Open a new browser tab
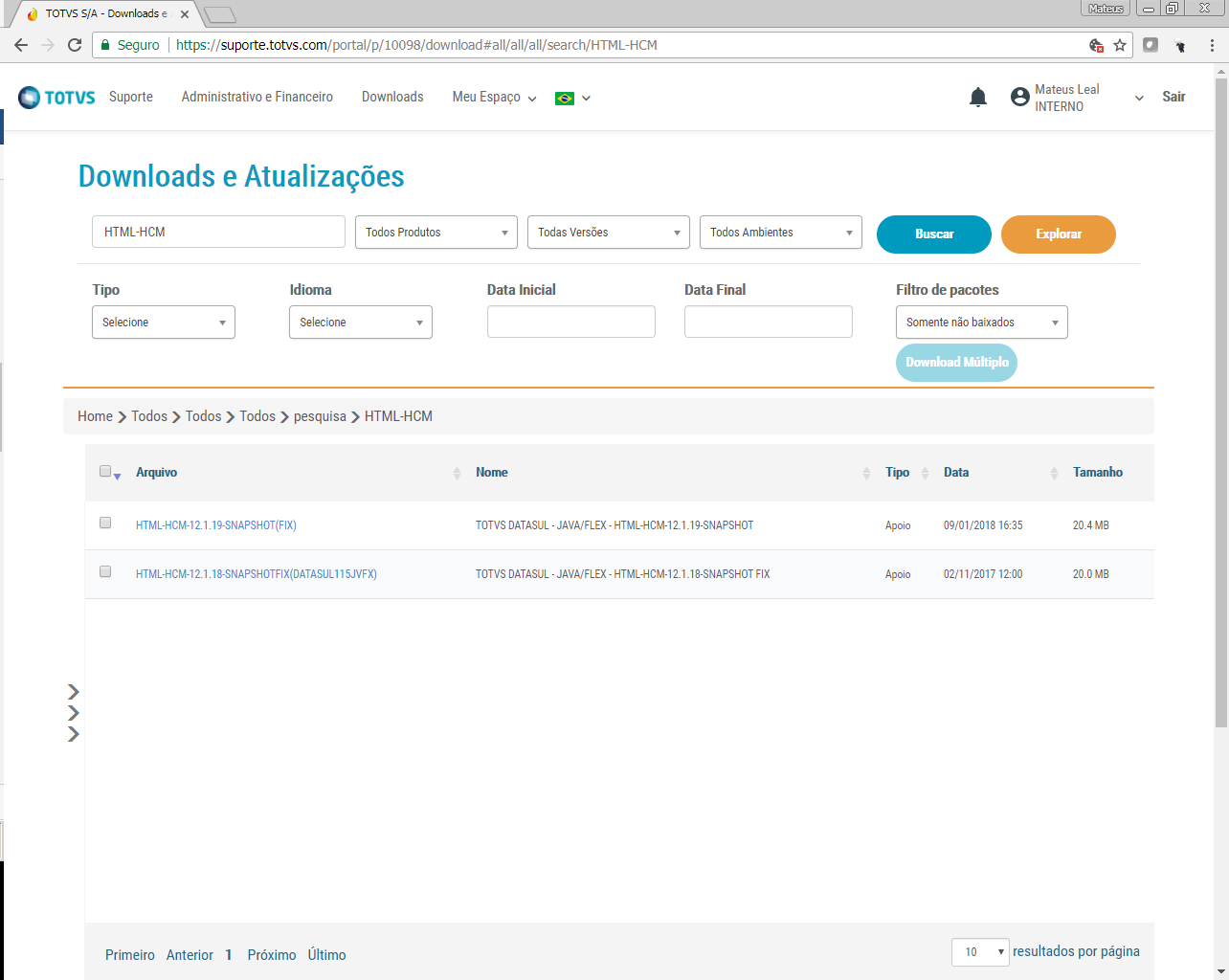The image size is (1229, 980). click(220, 14)
